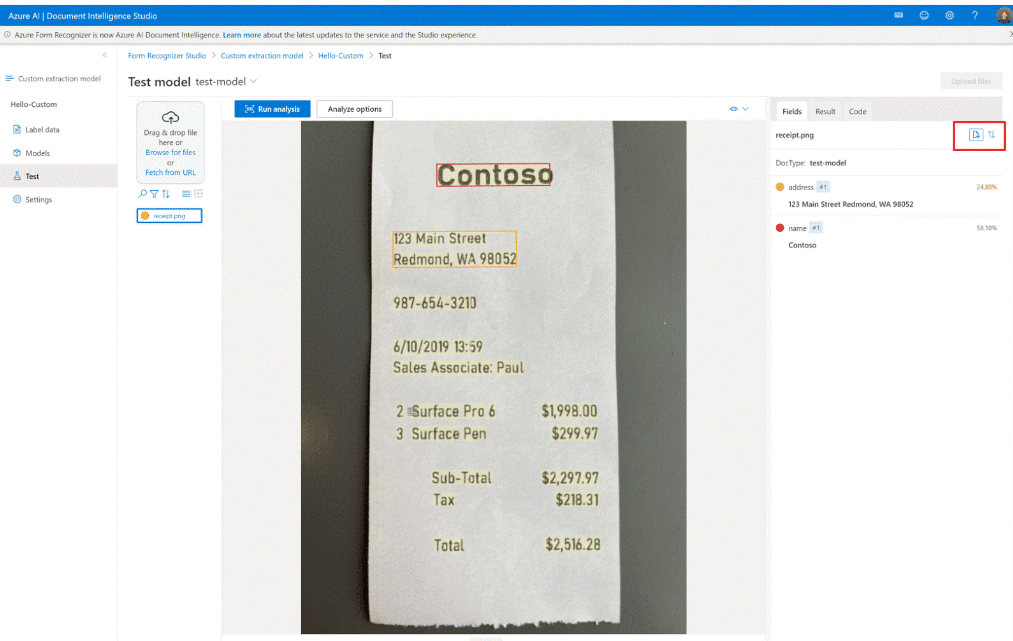Open Models in the sidebar

point(37,153)
